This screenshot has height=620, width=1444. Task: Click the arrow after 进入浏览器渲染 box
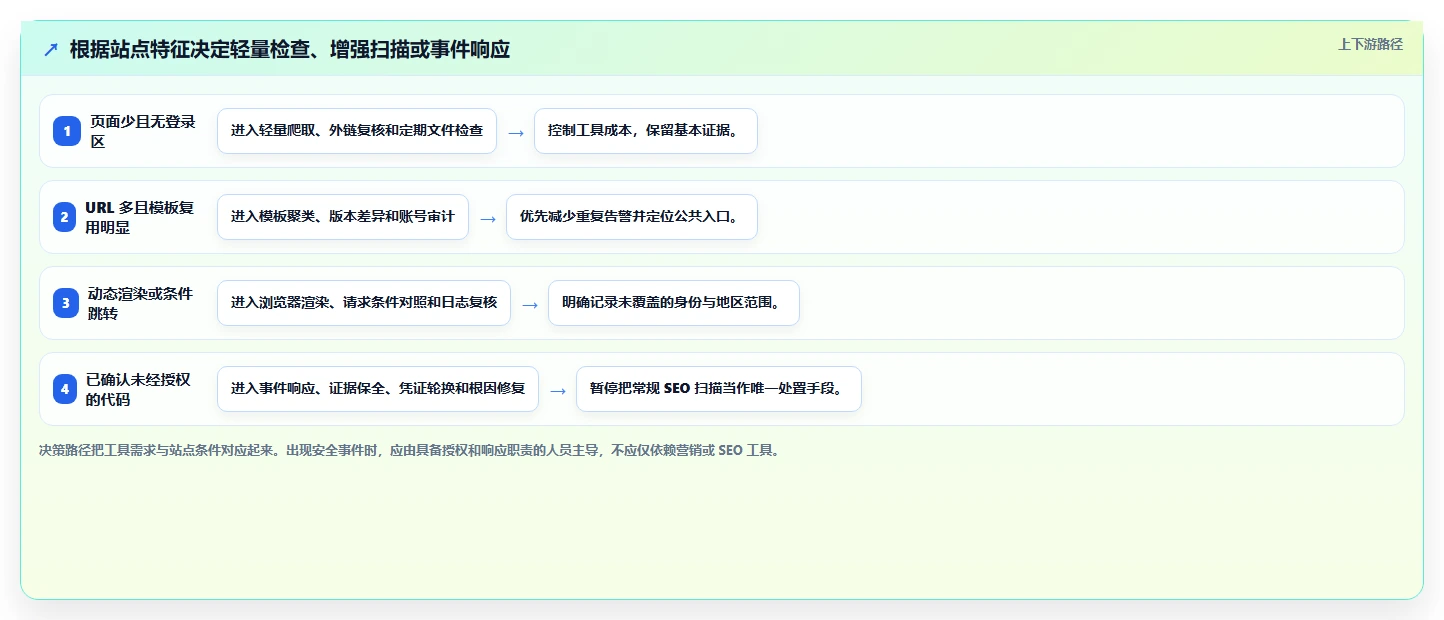[530, 304]
